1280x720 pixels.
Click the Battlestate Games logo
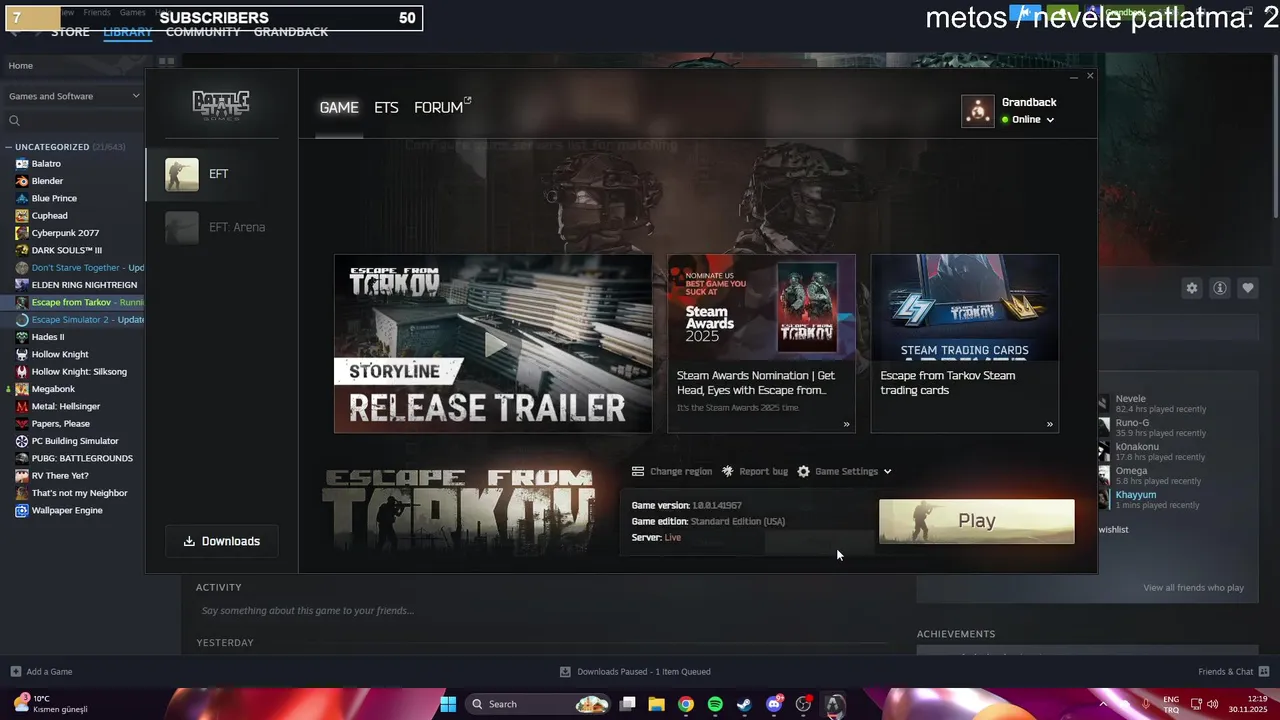221,105
